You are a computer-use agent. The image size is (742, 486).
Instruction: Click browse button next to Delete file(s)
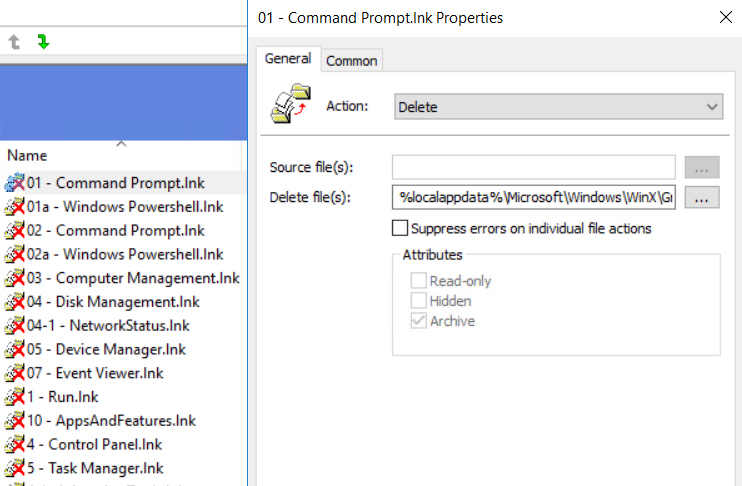click(x=702, y=197)
